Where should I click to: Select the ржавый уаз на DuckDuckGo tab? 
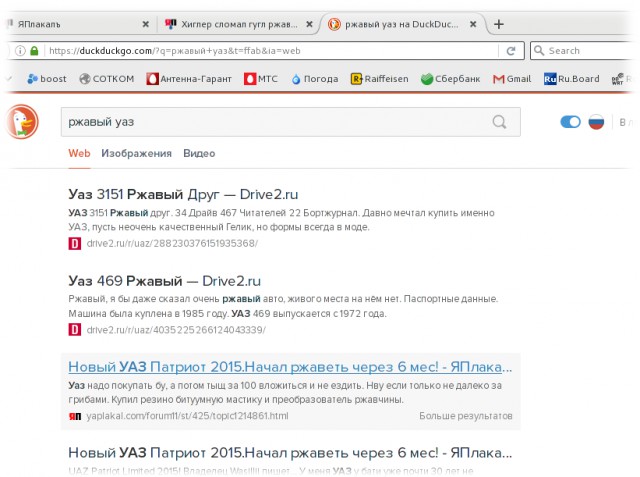coord(402,24)
